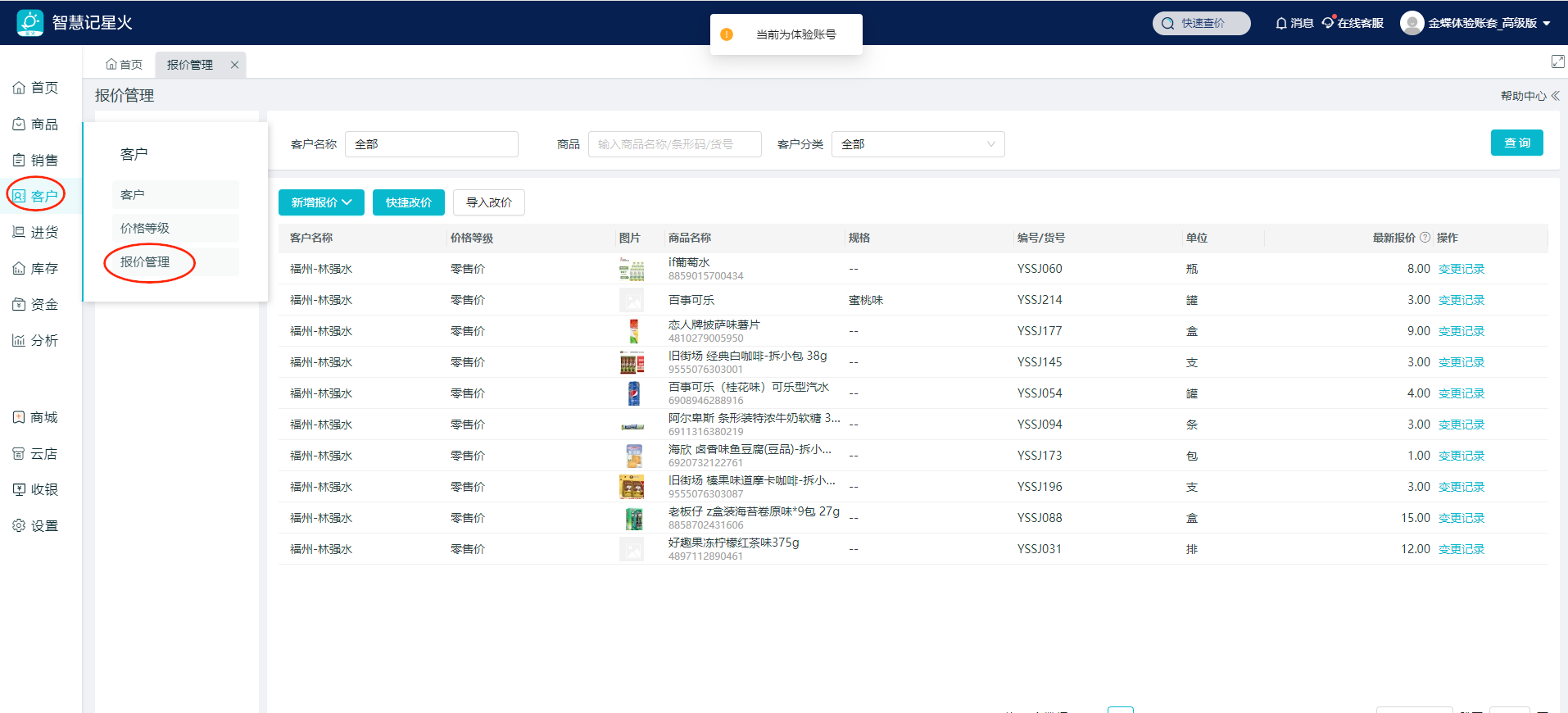
Task: Select 价格等级 in the submenu
Action: click(x=175, y=228)
